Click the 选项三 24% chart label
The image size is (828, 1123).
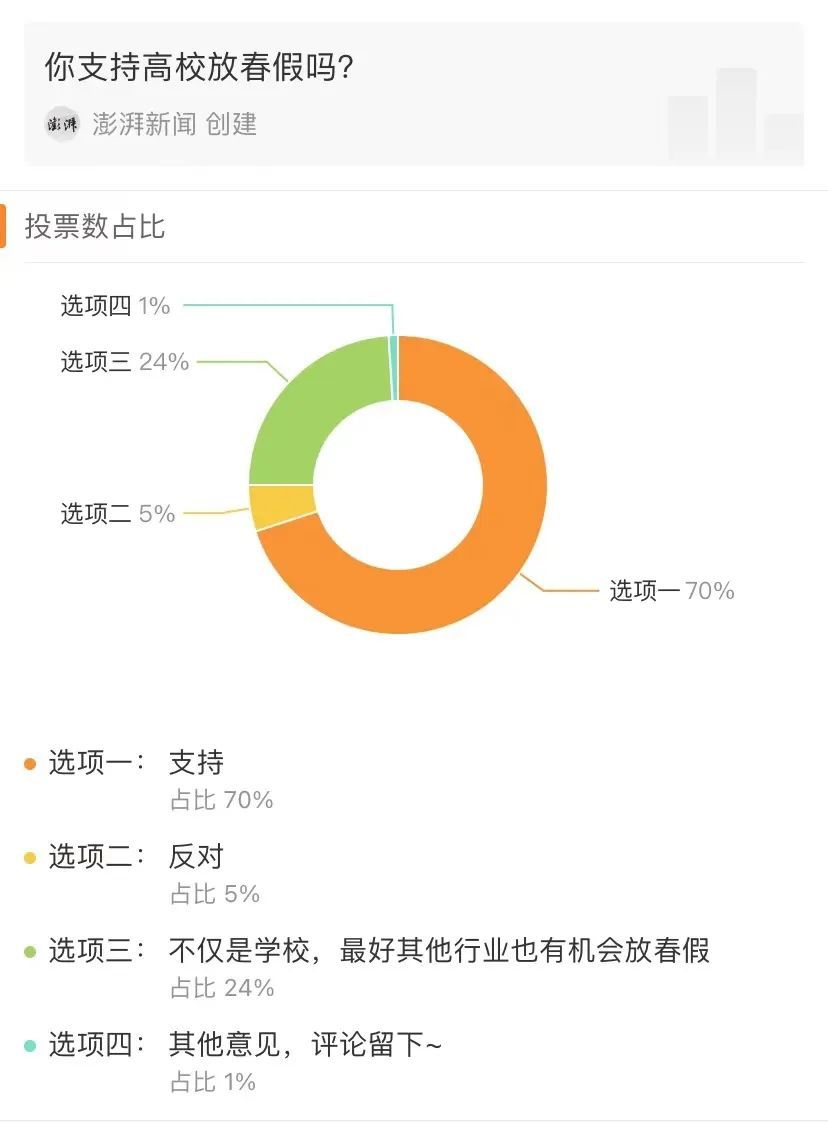125,362
